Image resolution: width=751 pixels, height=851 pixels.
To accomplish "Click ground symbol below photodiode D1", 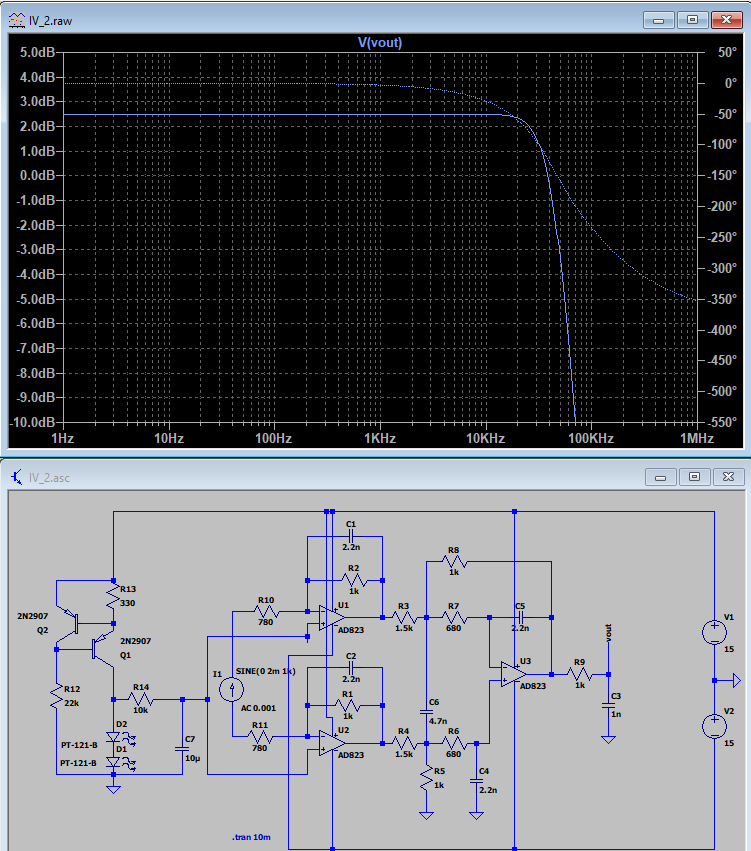I will click(x=113, y=790).
